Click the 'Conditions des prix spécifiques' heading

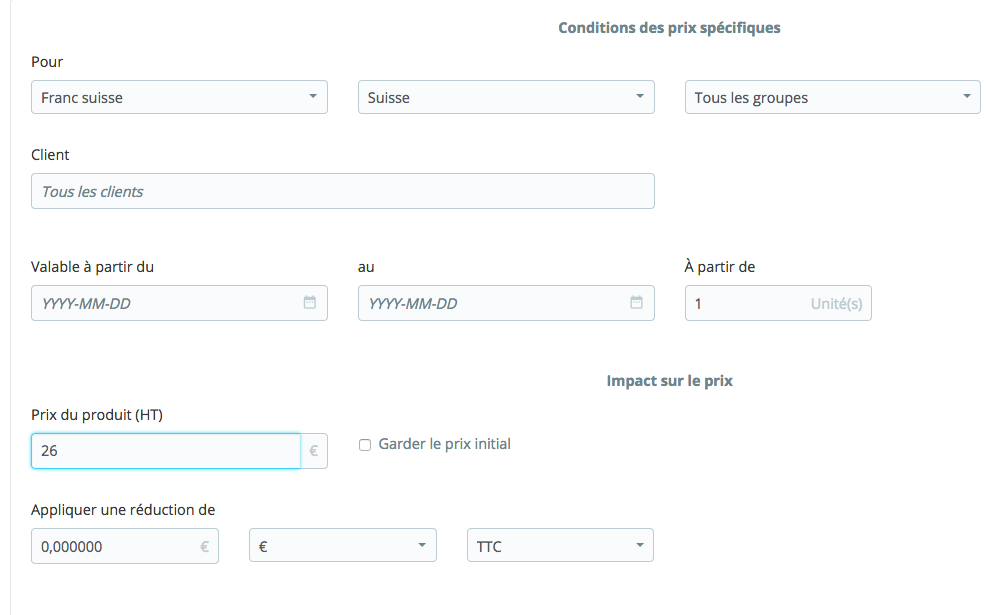point(669,28)
